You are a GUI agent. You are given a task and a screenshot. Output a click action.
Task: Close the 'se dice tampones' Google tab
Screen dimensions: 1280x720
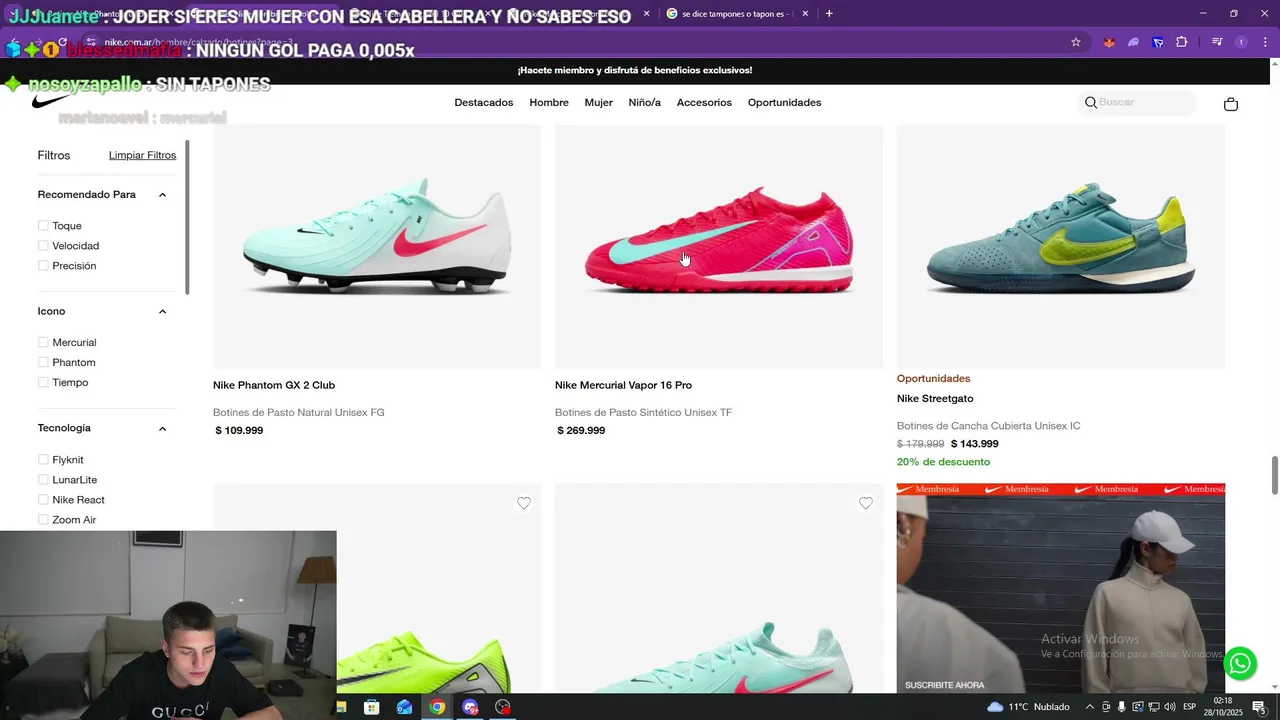point(805,14)
